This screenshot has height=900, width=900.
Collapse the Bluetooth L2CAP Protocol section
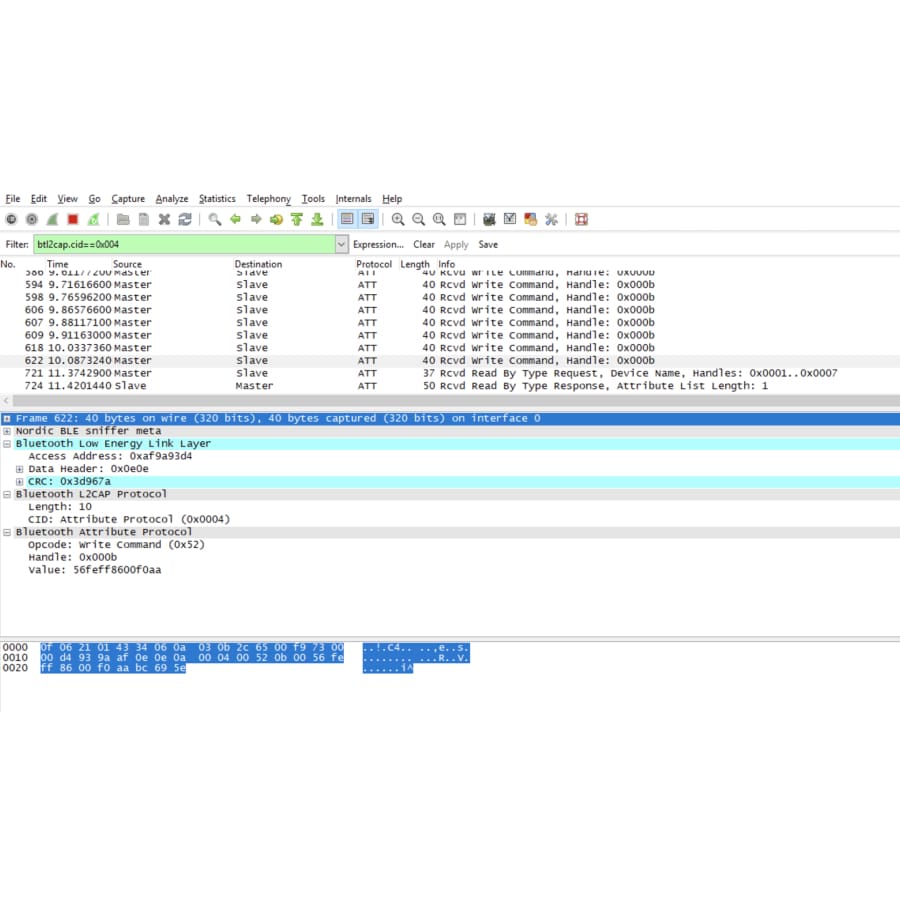point(7,494)
